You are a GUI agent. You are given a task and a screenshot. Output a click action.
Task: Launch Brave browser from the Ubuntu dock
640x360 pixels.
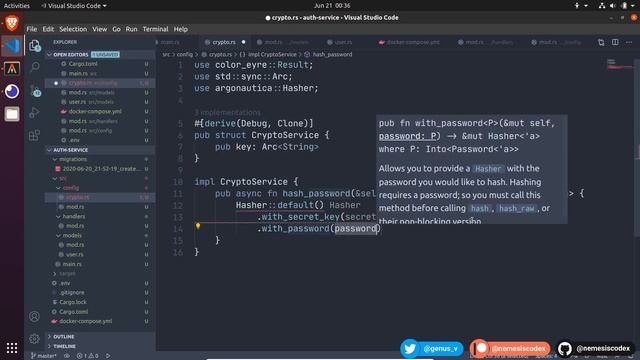(x=12, y=23)
